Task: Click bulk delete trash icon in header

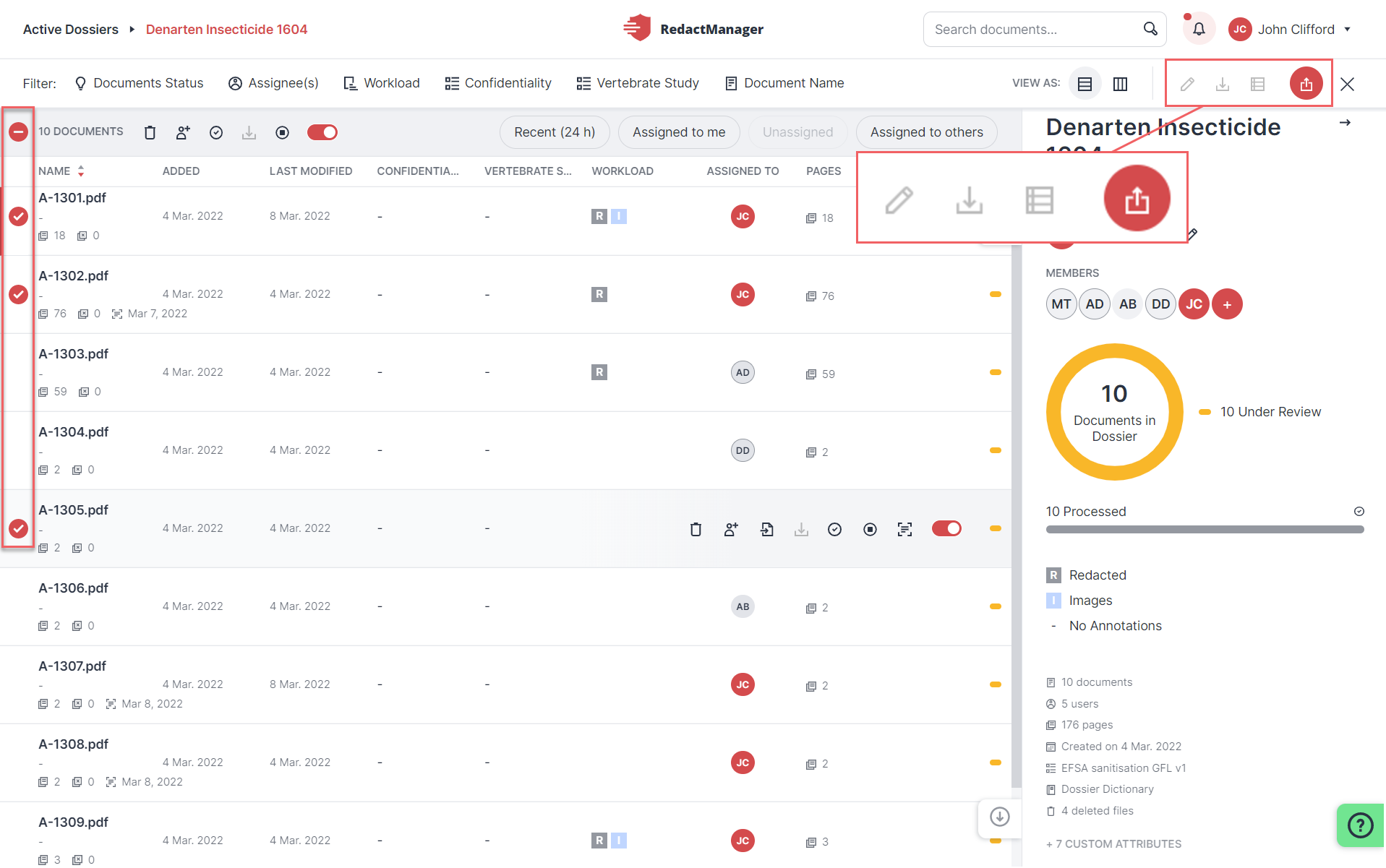Action: pyautogui.click(x=150, y=132)
